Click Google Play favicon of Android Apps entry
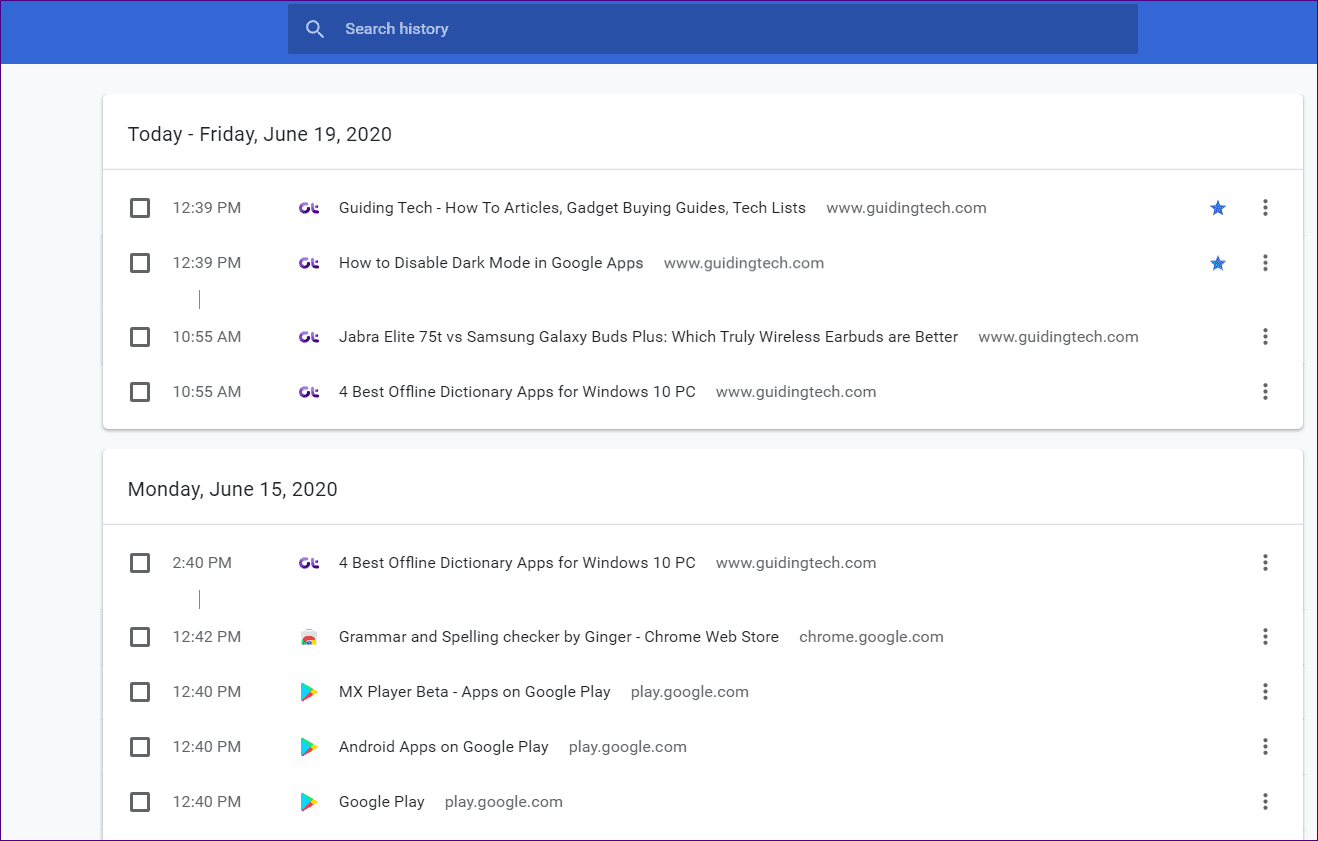This screenshot has width=1318, height=841. pyautogui.click(x=309, y=747)
